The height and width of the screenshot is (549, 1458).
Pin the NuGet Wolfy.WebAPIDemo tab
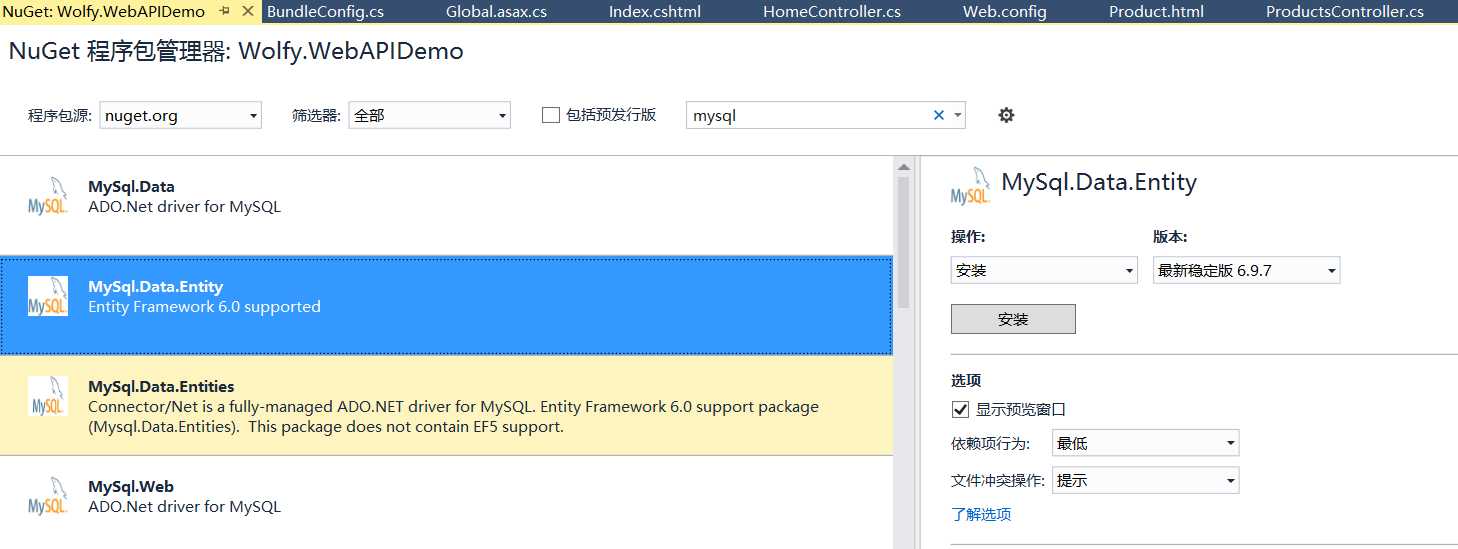pos(225,11)
